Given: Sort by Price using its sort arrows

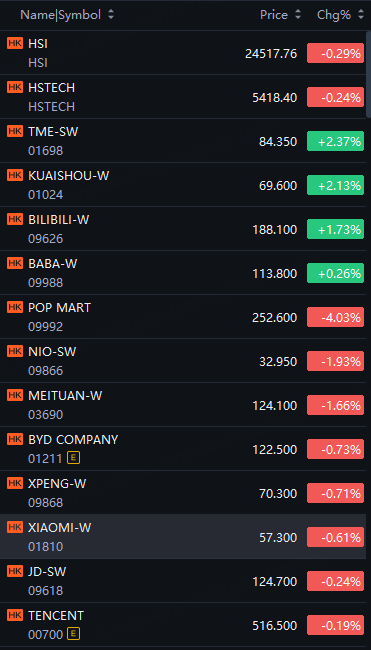Looking at the screenshot, I should point(298,15).
